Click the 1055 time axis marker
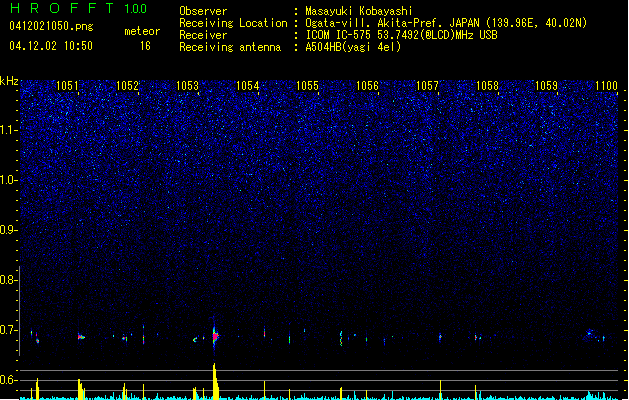This screenshot has width=629, height=400. (x=307, y=85)
